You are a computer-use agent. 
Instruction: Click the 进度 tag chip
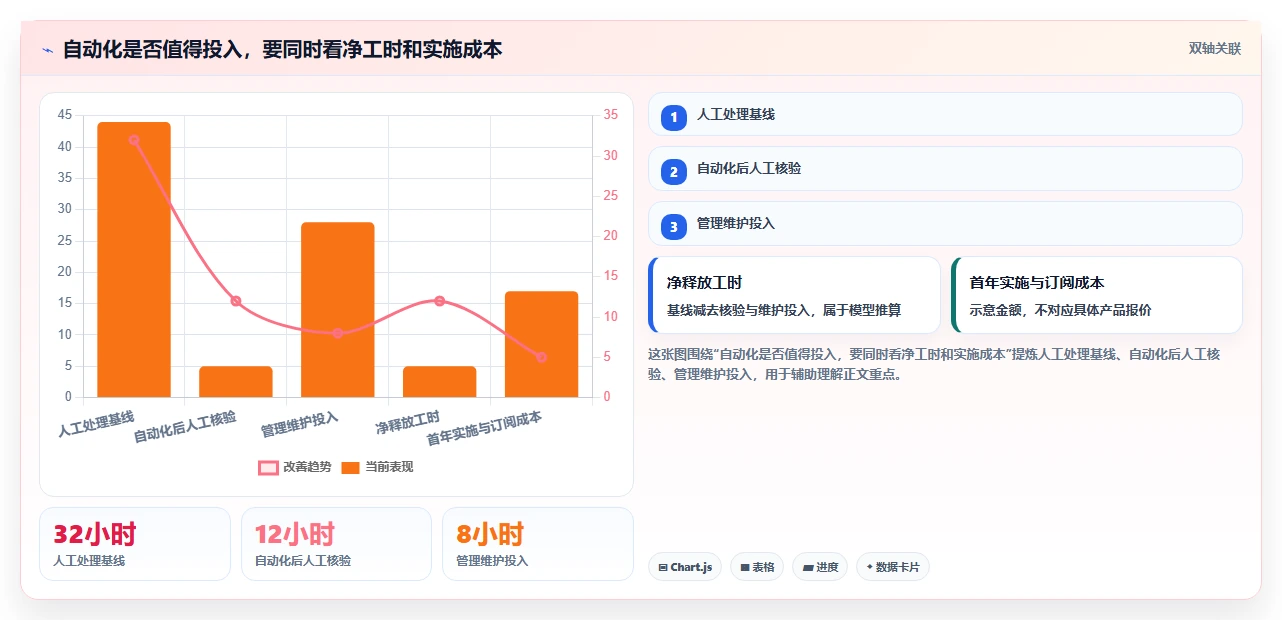(820, 567)
